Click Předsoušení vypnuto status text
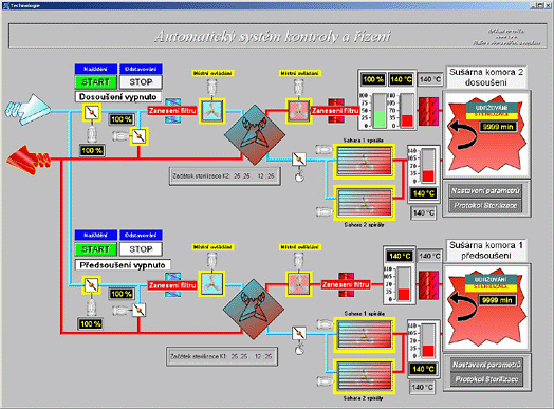 pyautogui.click(x=122, y=265)
